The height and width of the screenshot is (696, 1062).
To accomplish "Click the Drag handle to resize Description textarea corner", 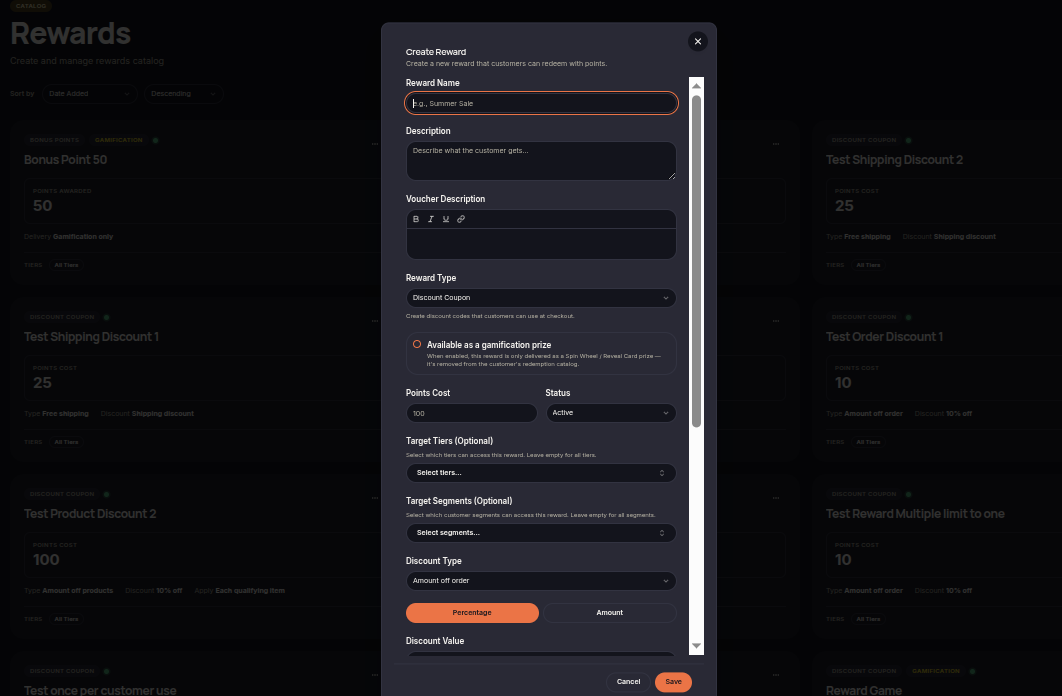I will click(672, 176).
